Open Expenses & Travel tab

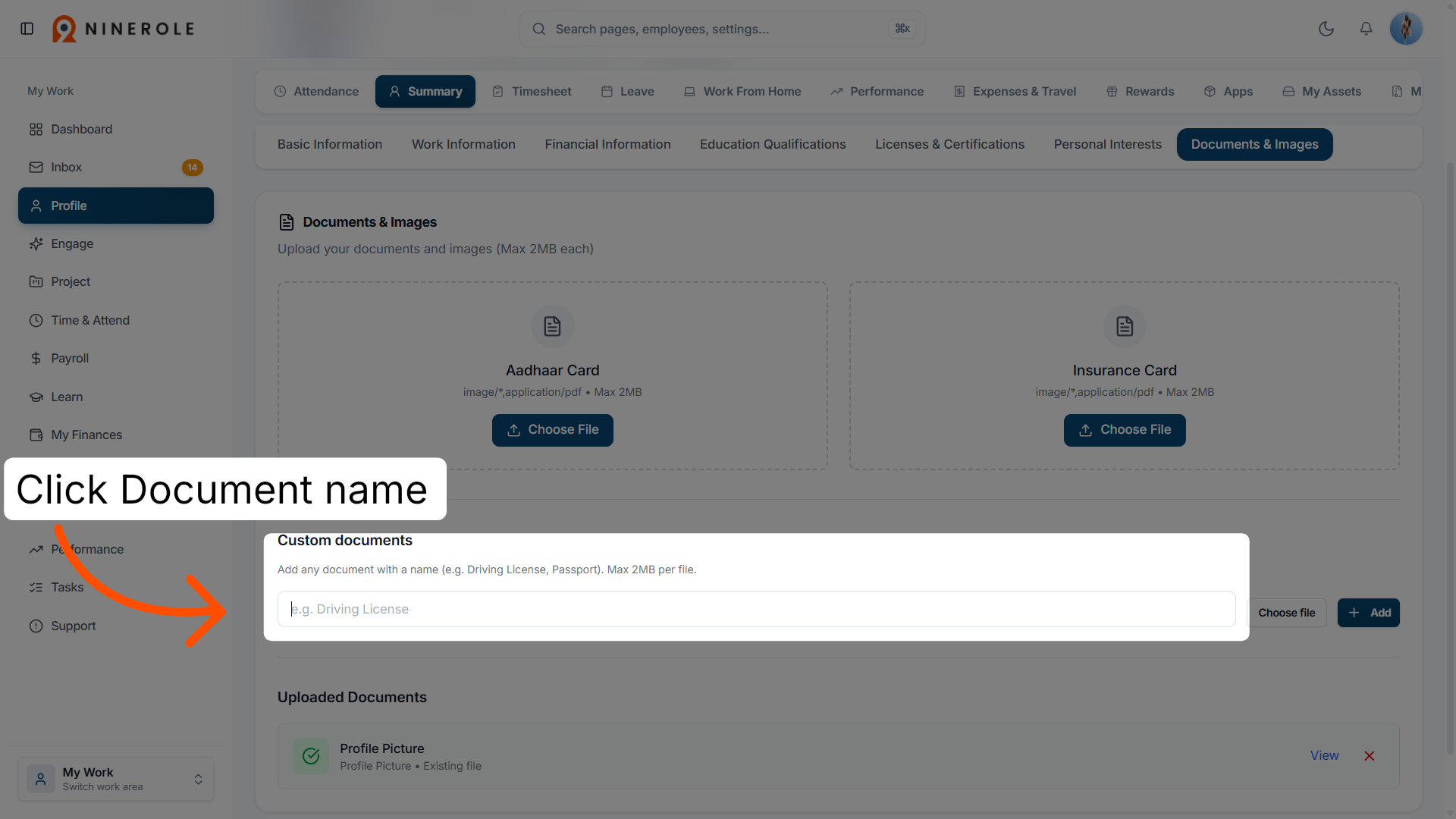click(1015, 91)
